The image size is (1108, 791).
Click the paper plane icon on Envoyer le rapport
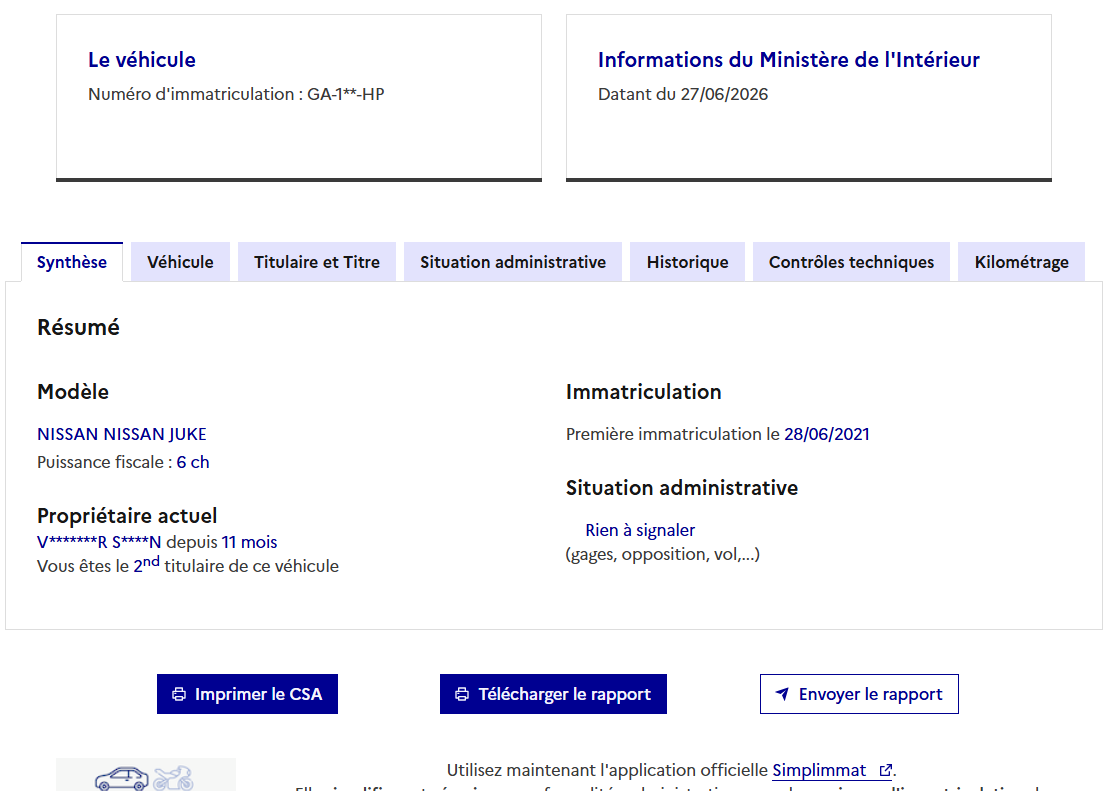[x=782, y=694]
